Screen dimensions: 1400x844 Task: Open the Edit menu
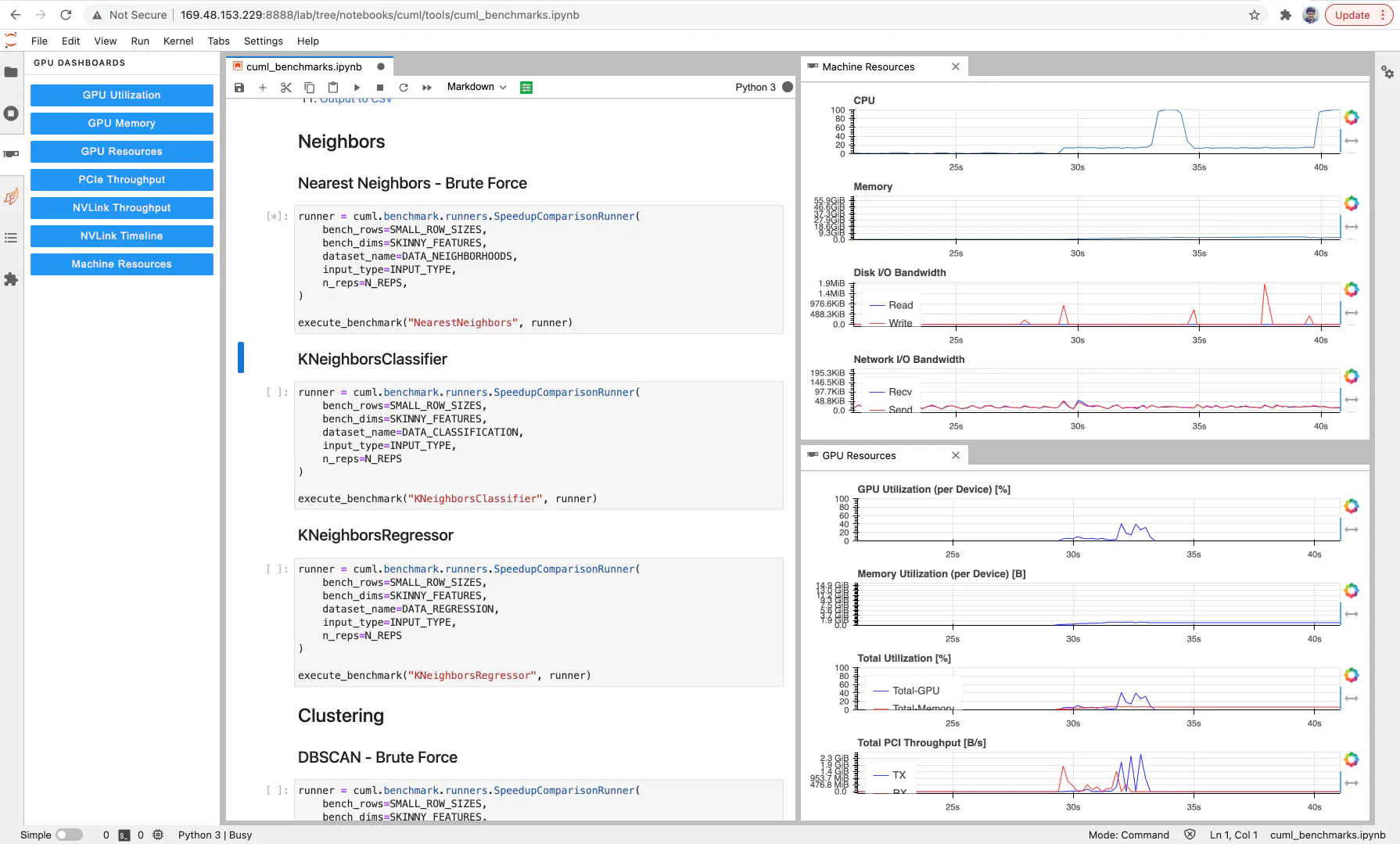pyautogui.click(x=70, y=41)
